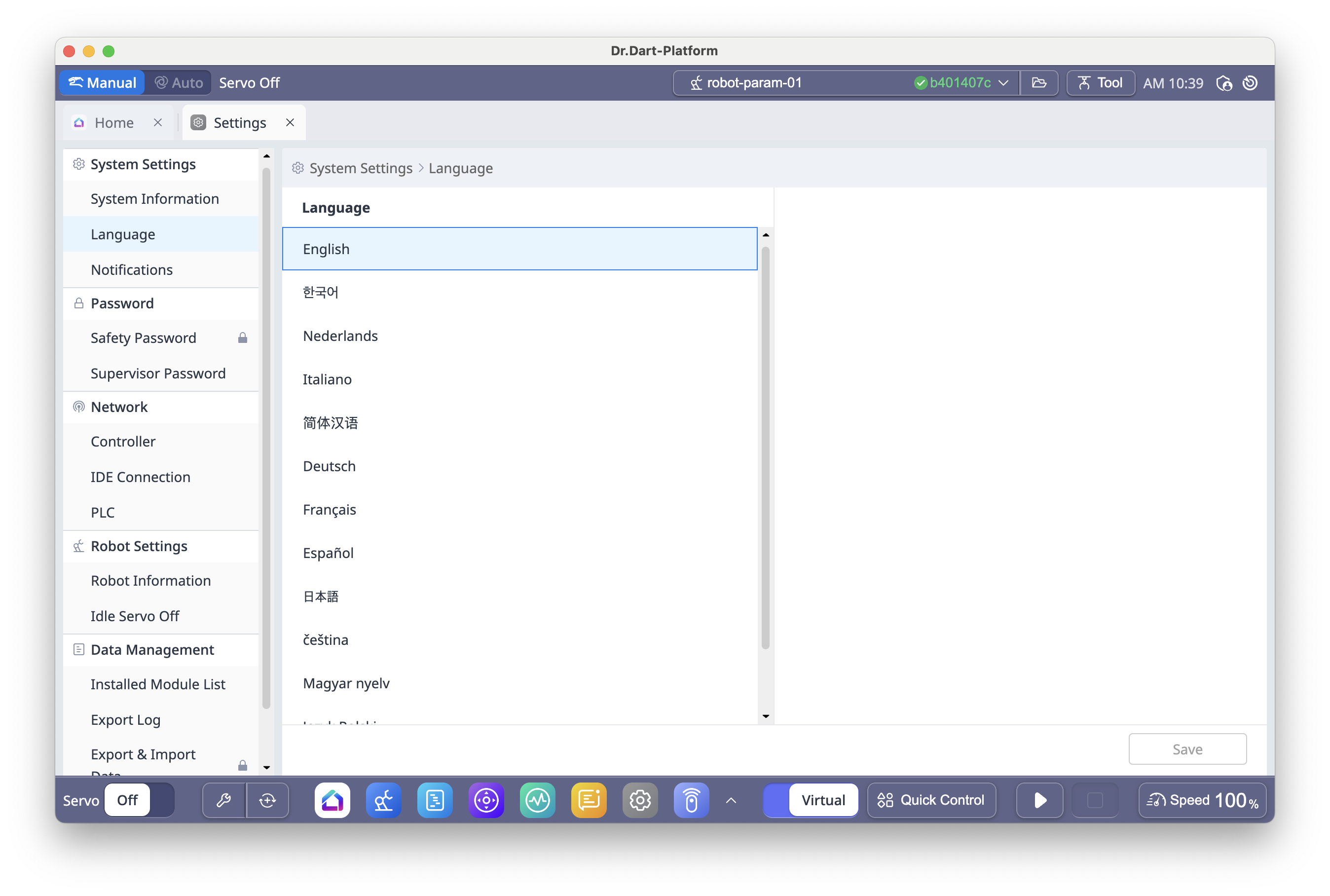Select Deutsch in the language list

329,466
